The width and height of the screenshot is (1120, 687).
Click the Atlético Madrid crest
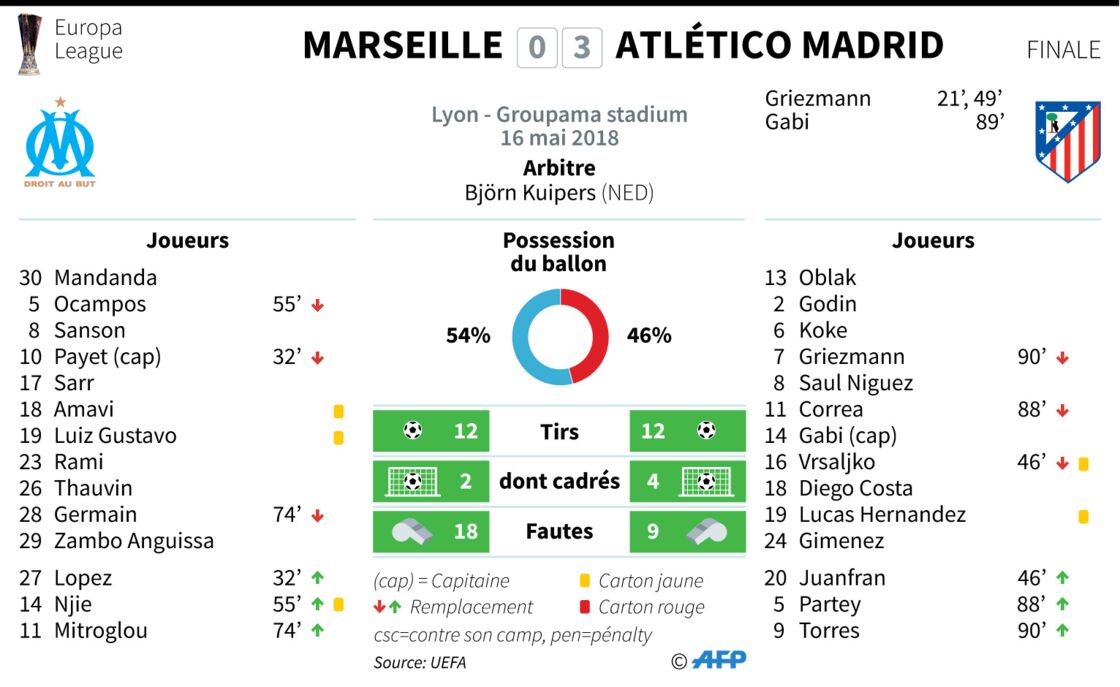coord(1068,141)
